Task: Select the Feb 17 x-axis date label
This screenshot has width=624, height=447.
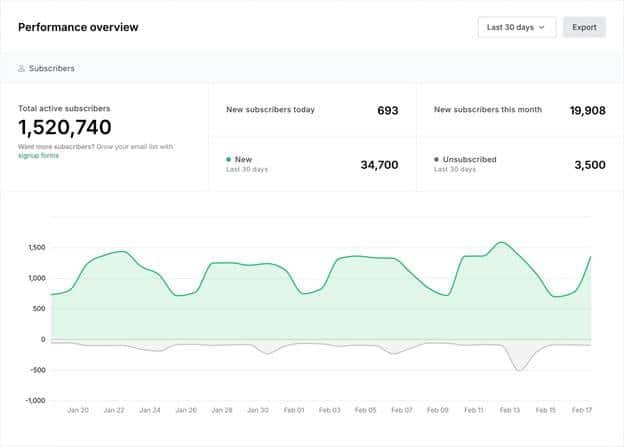Action: (582, 410)
